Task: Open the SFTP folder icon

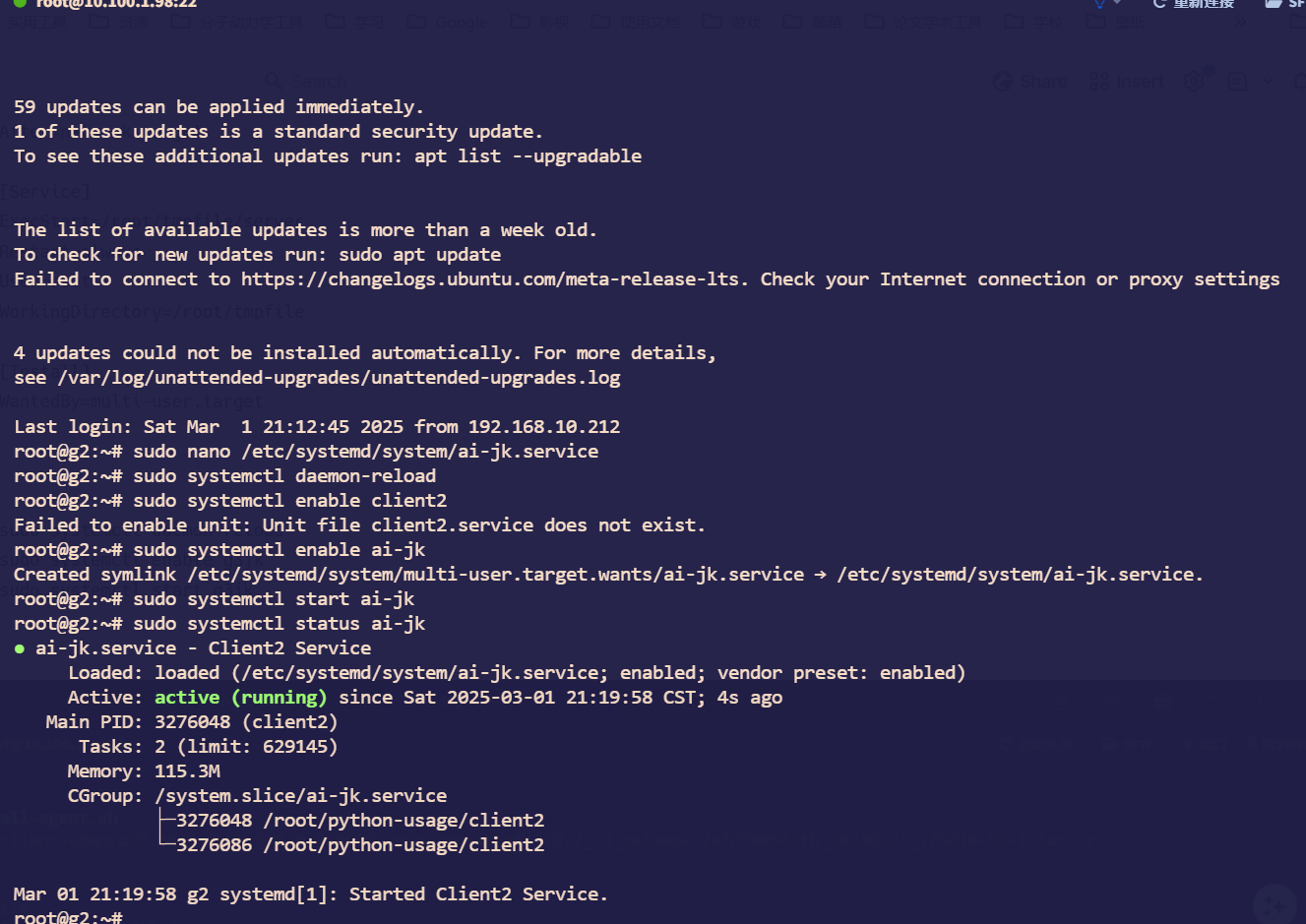Action: (1274, 3)
